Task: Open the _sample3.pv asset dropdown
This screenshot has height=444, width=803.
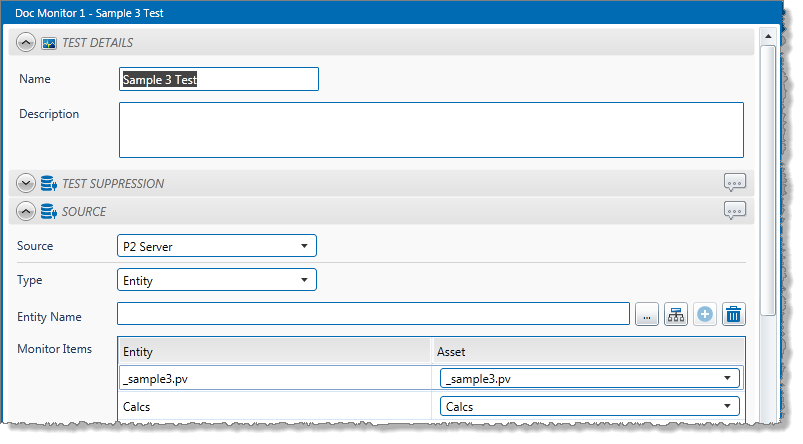Action: (589, 378)
